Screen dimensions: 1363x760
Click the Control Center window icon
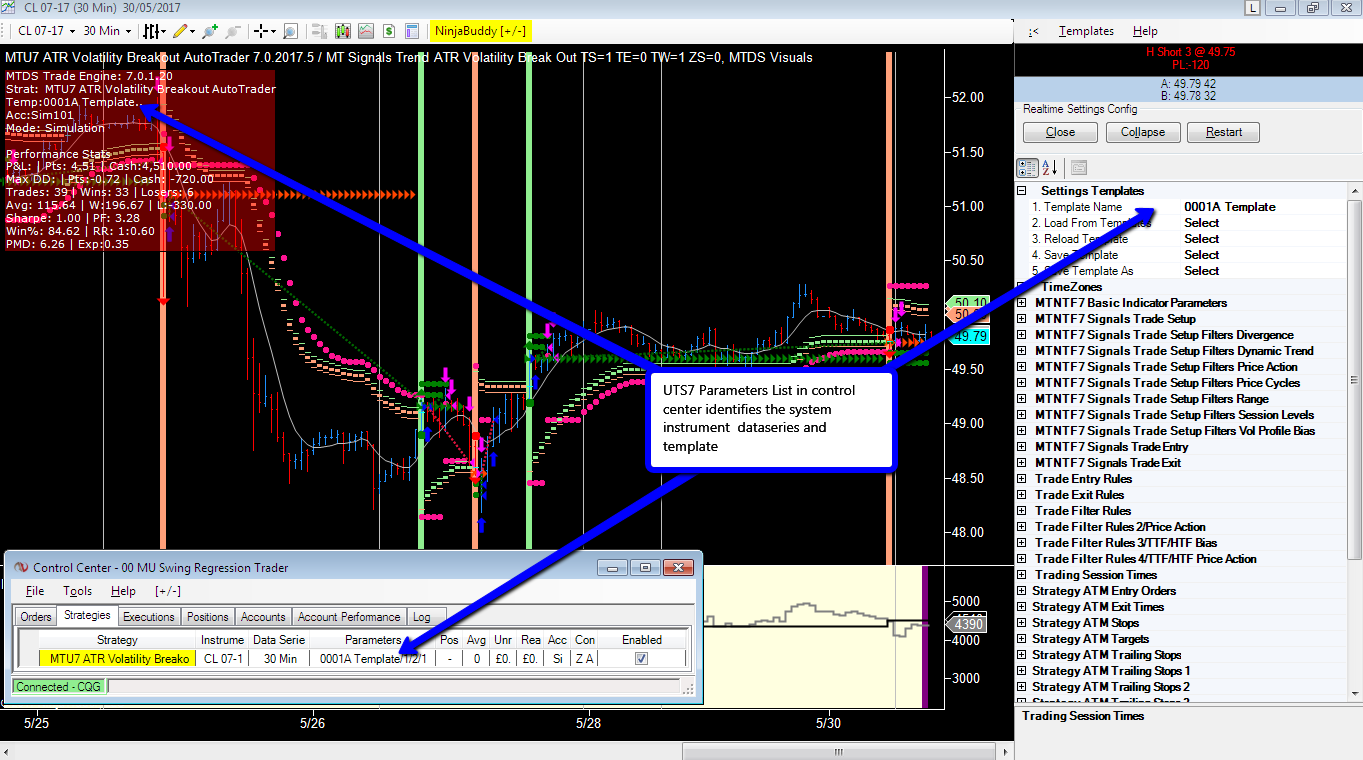pyautogui.click(x=19, y=567)
